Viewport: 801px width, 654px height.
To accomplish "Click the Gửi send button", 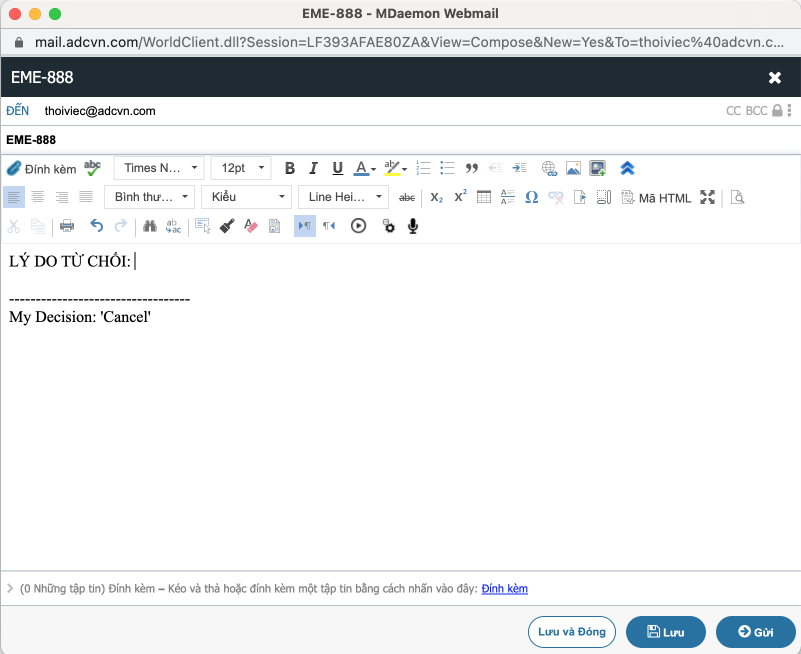I will click(x=756, y=632).
